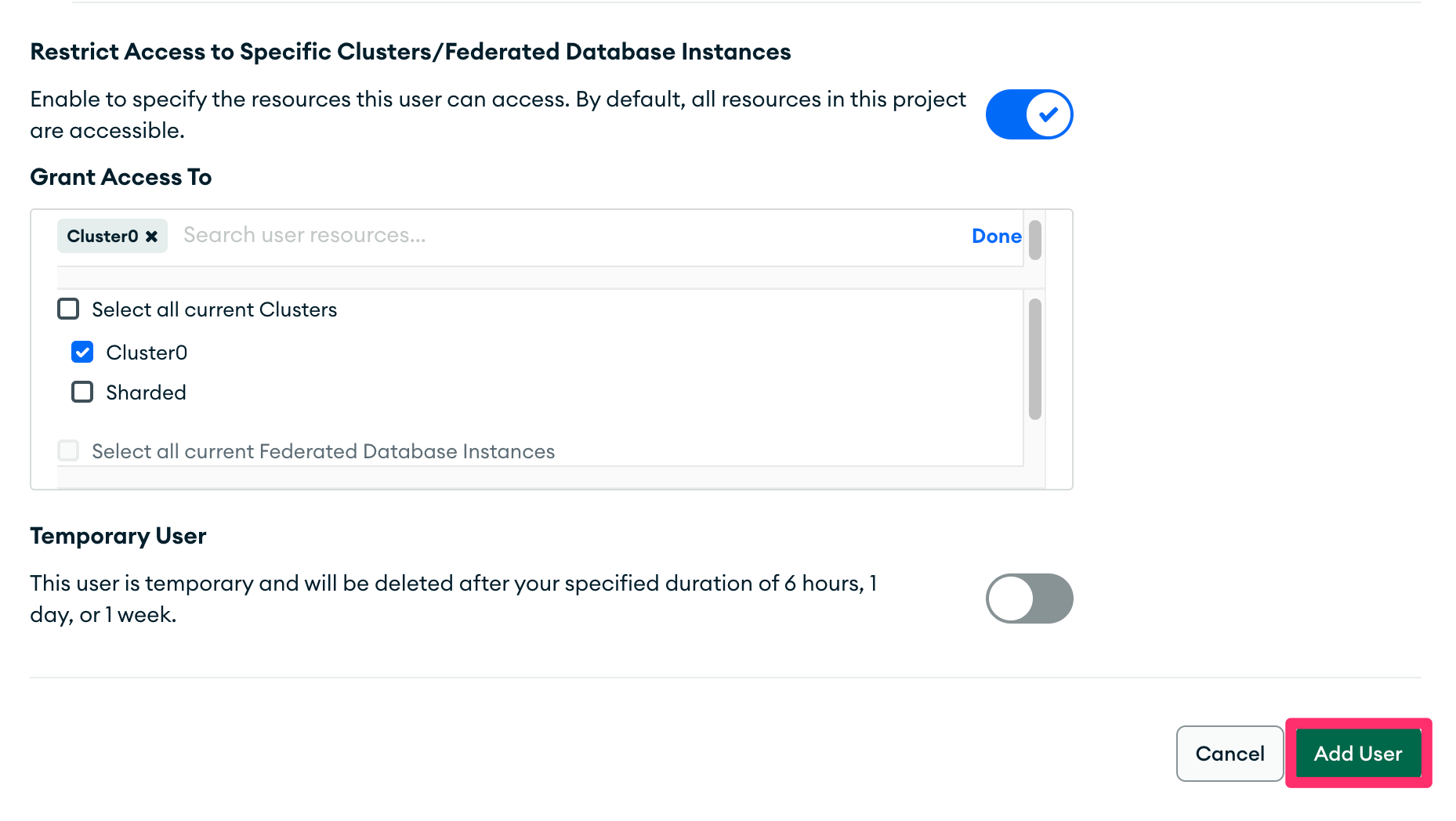Check the Select all current Clusters checkbox
The height and width of the screenshot is (821, 1456).
click(69, 309)
